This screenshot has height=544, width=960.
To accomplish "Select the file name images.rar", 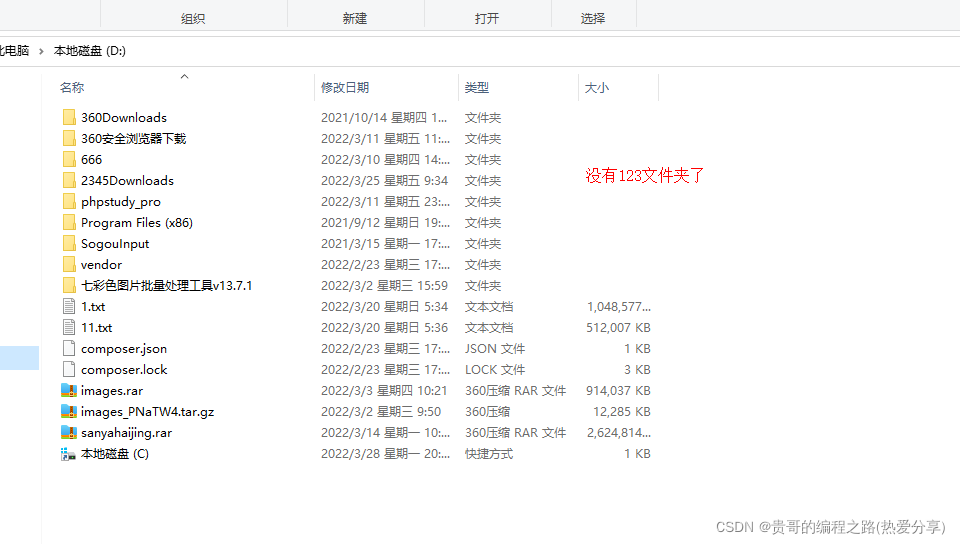I will [111, 390].
